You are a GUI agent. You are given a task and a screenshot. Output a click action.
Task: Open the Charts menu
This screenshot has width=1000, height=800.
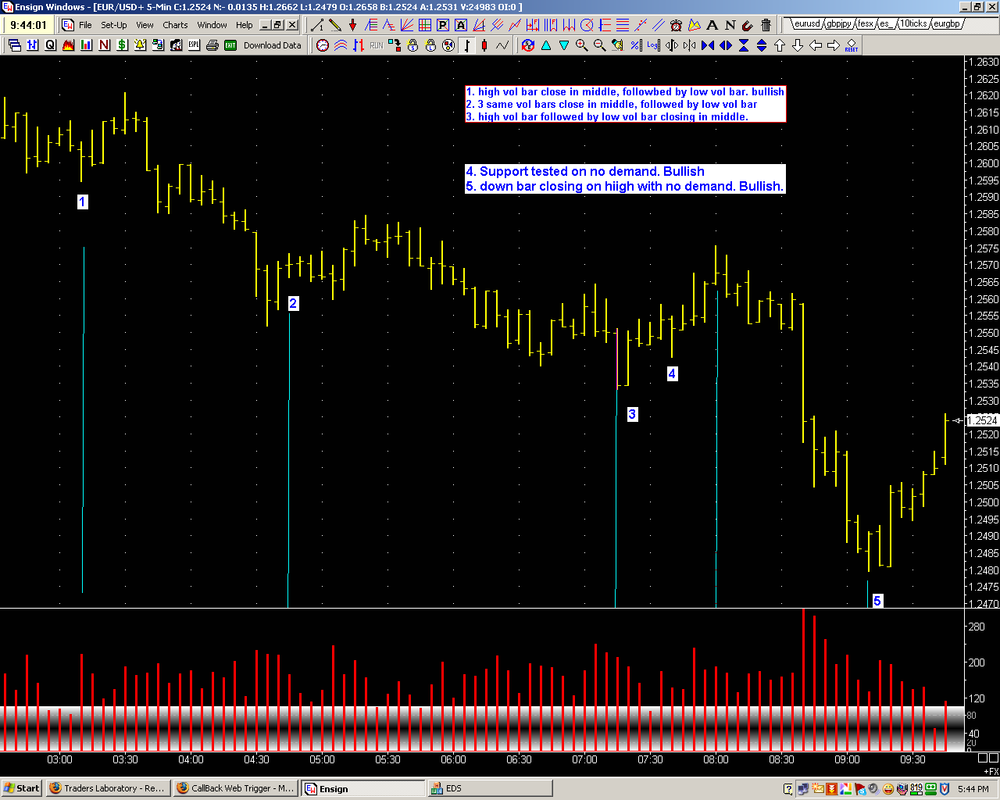(175, 25)
